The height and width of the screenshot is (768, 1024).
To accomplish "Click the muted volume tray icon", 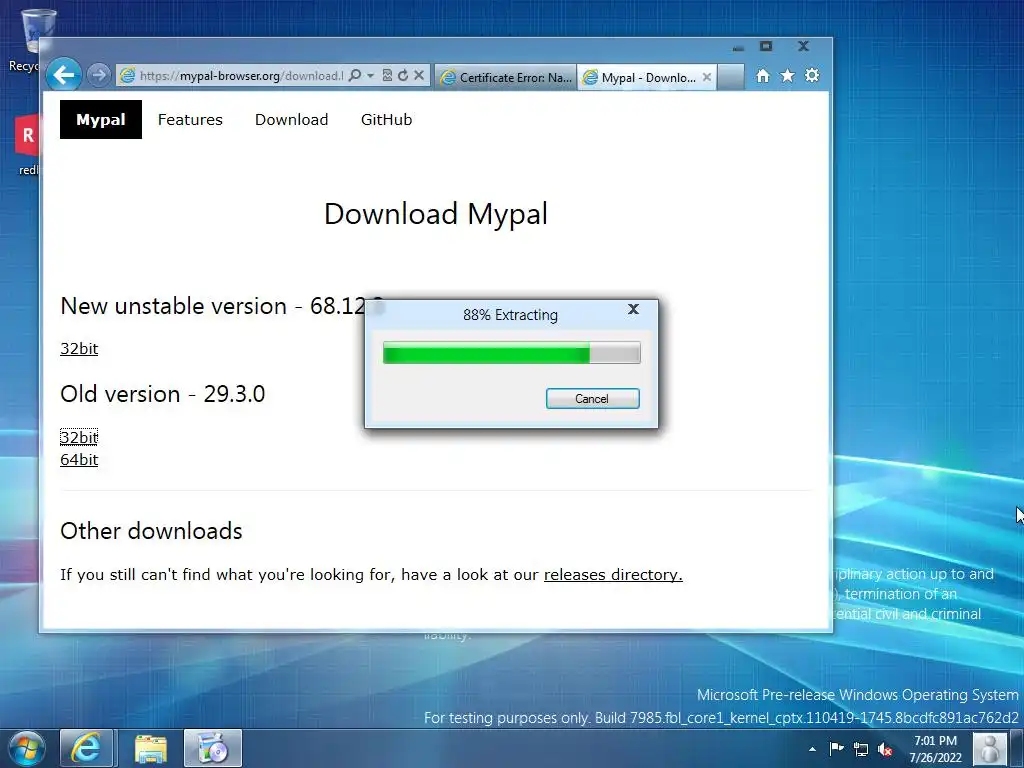I will [886, 749].
